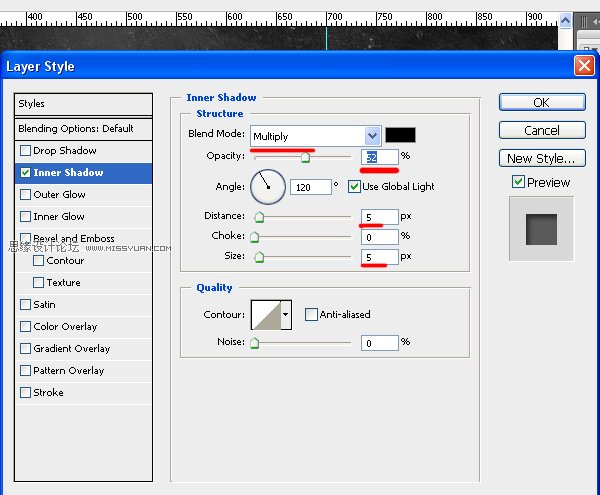Screen dimensions: 600x495
Task: Click the Choke value field
Action: pyautogui.click(x=380, y=237)
